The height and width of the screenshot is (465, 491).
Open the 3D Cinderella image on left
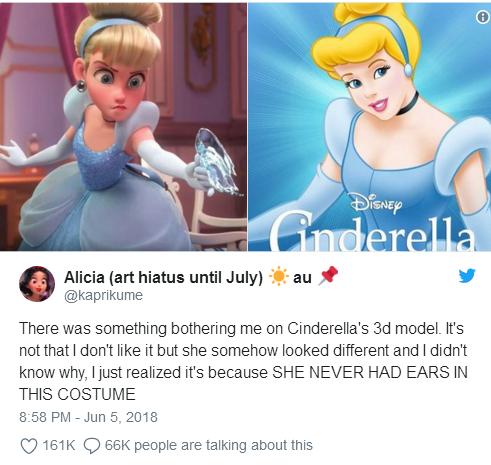pyautogui.click(x=123, y=125)
